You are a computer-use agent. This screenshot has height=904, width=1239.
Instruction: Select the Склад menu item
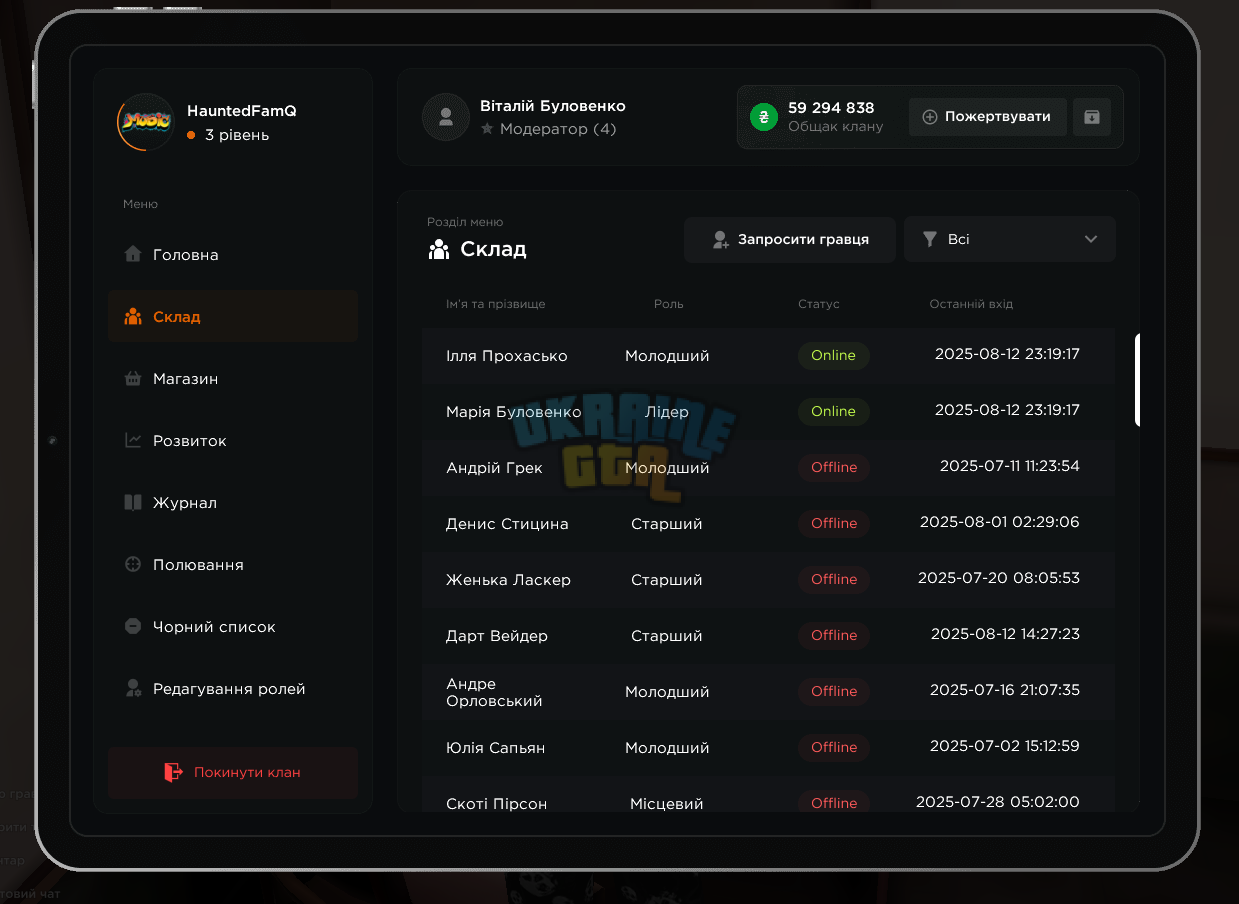pyautogui.click(x=233, y=316)
